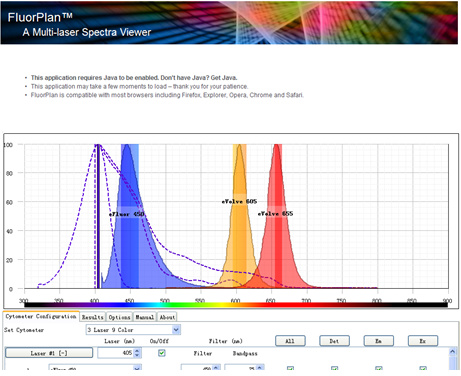Click the Em button
This screenshot has width=461, height=376.
click(x=379, y=341)
